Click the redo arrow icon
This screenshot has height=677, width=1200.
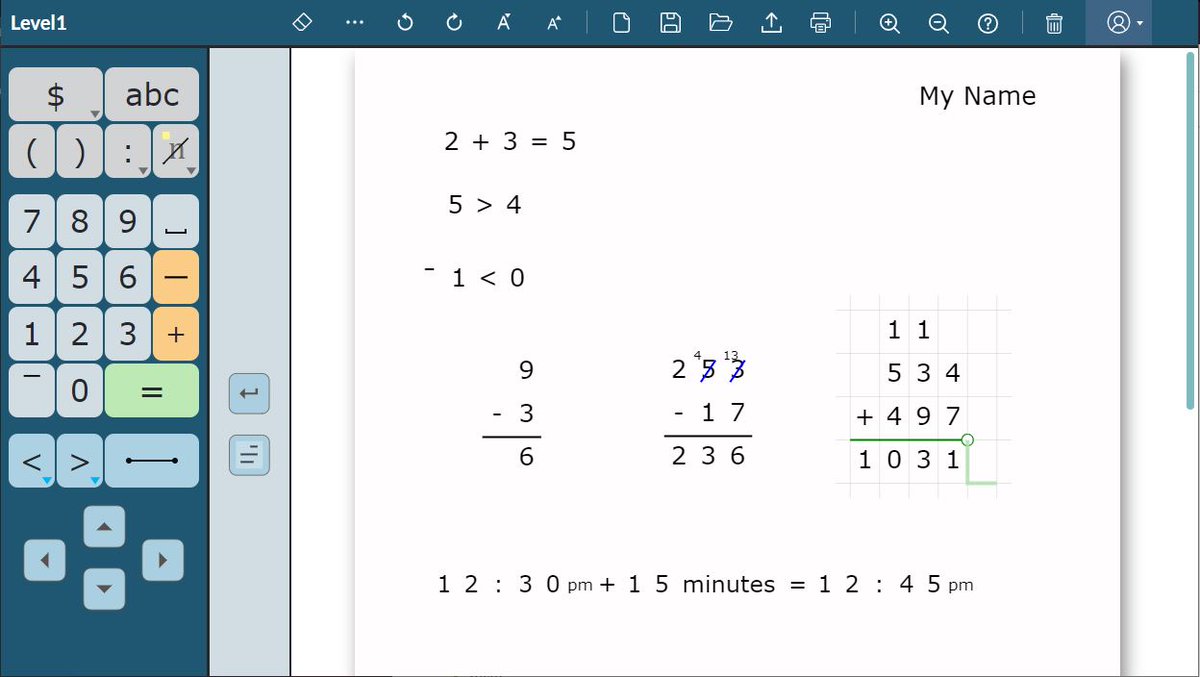[x=454, y=22]
